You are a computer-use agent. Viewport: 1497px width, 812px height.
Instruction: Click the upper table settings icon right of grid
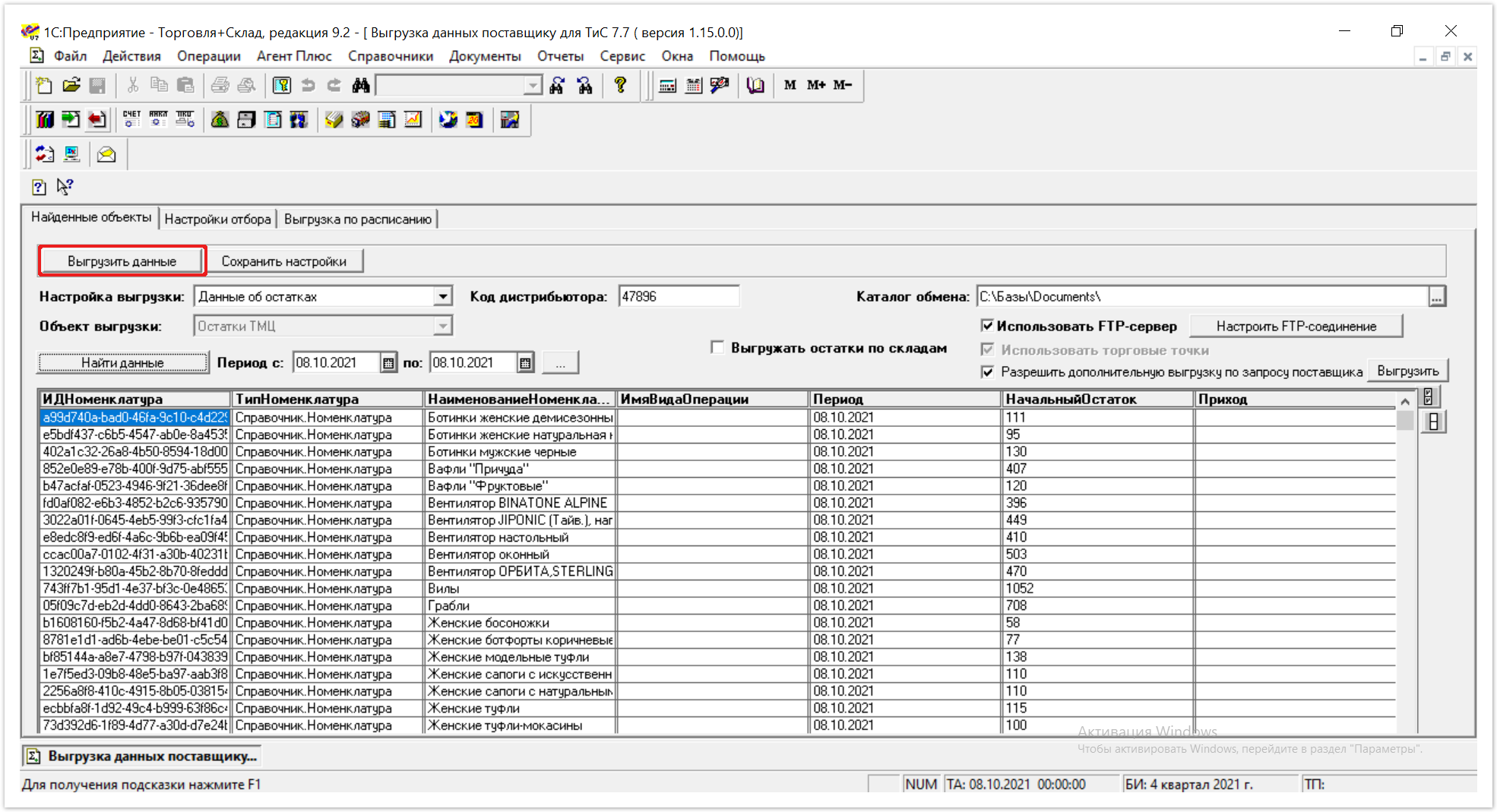point(1429,397)
